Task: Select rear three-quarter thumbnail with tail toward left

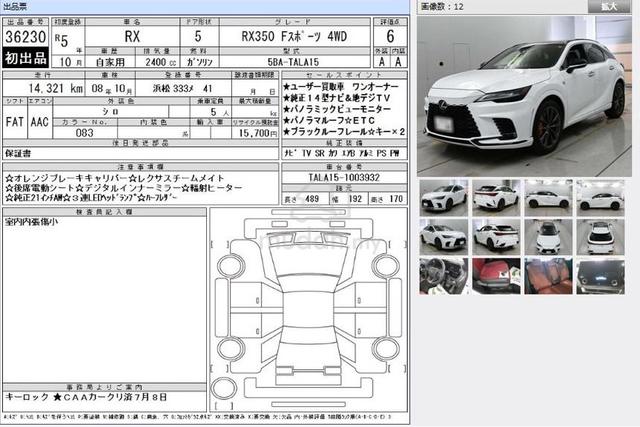Action: click(496, 198)
